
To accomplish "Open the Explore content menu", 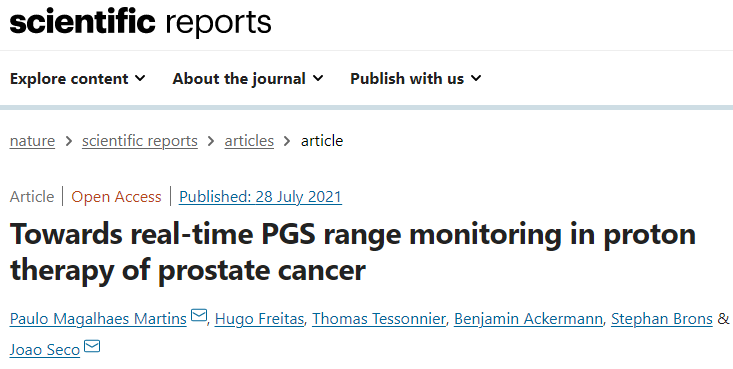I will 78,79.
